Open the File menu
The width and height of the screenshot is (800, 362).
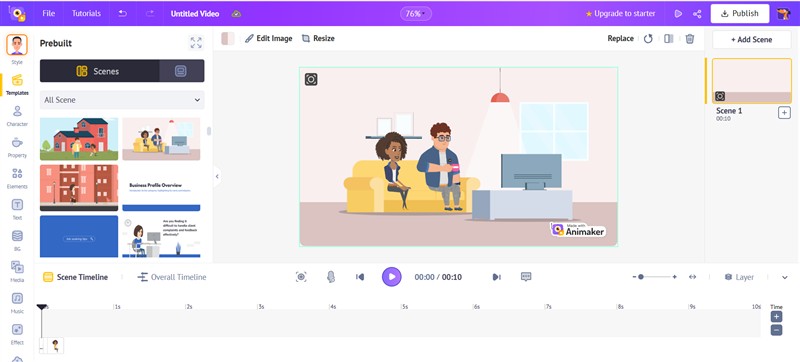tap(48, 13)
